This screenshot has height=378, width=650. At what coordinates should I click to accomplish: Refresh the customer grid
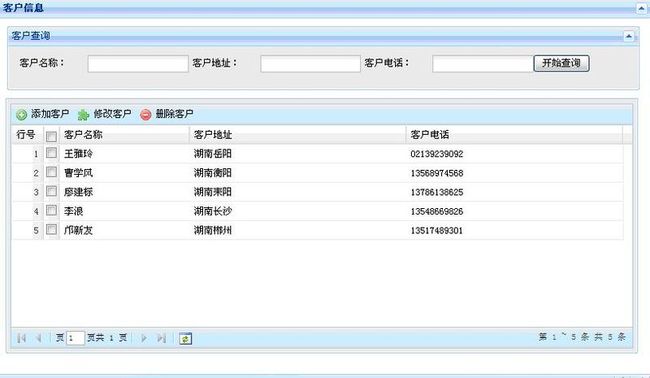click(x=185, y=339)
